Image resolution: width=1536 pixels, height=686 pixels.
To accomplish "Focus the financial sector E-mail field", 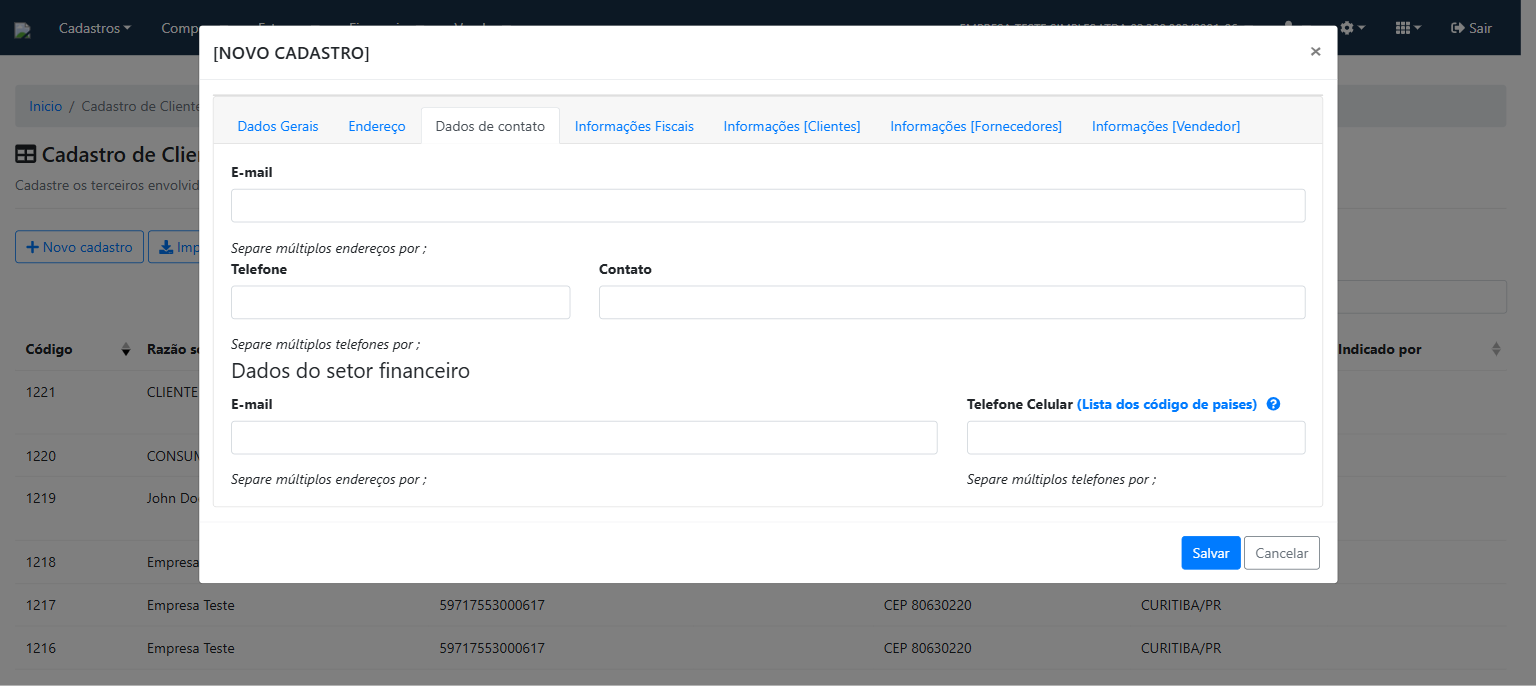I will pyautogui.click(x=584, y=438).
